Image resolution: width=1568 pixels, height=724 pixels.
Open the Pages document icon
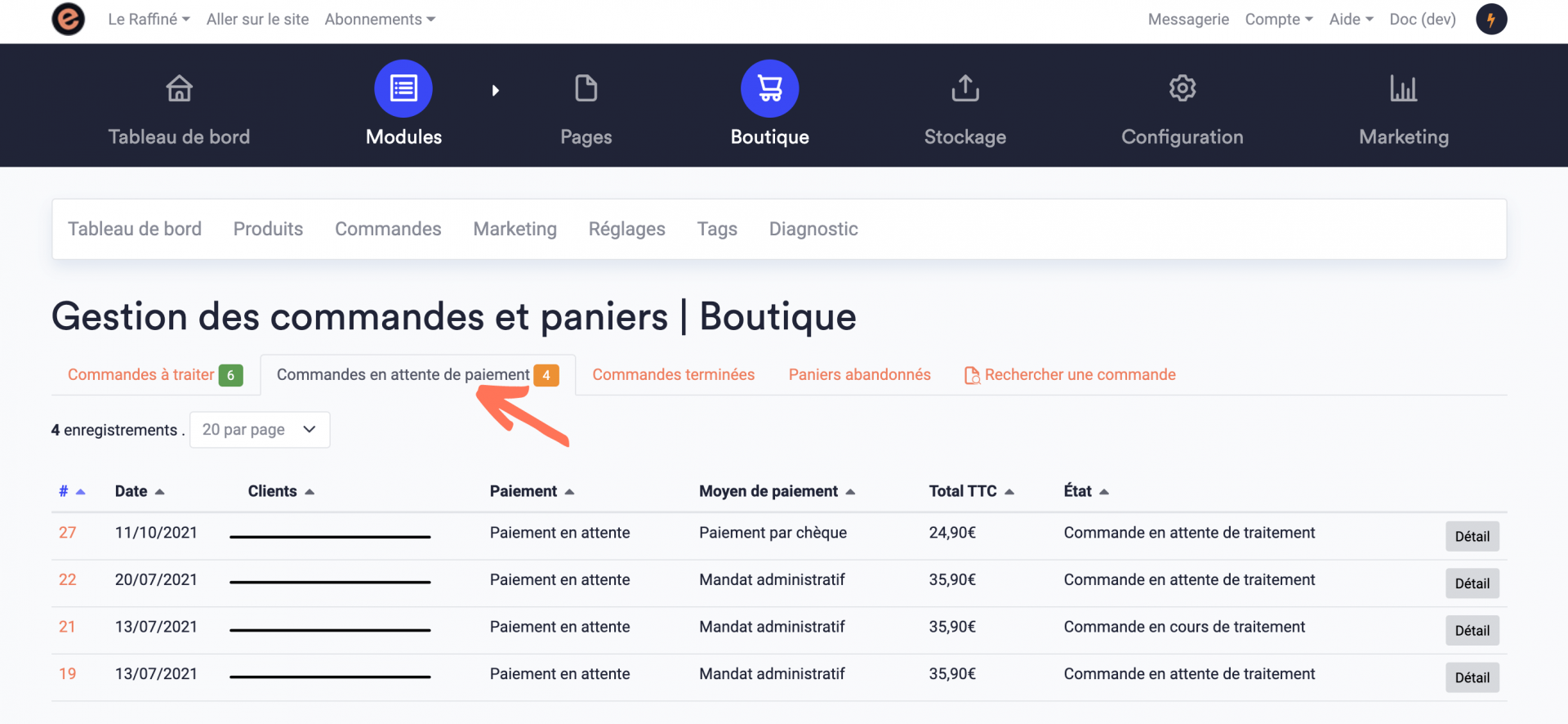586,88
